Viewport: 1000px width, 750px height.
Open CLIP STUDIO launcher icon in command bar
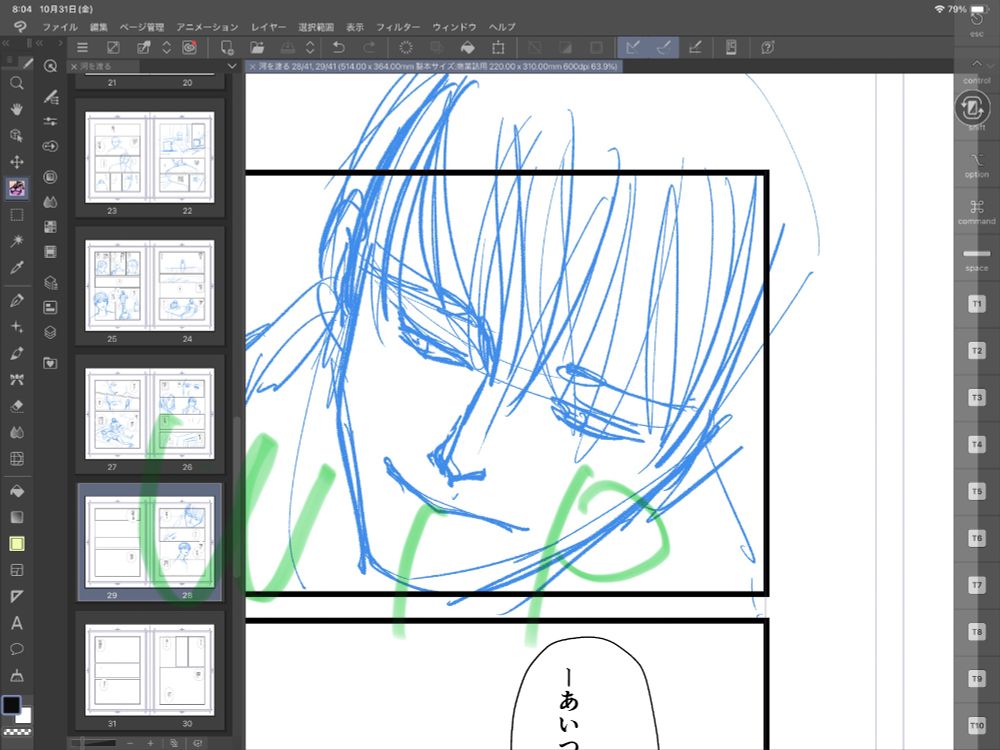pyautogui.click(x=189, y=47)
